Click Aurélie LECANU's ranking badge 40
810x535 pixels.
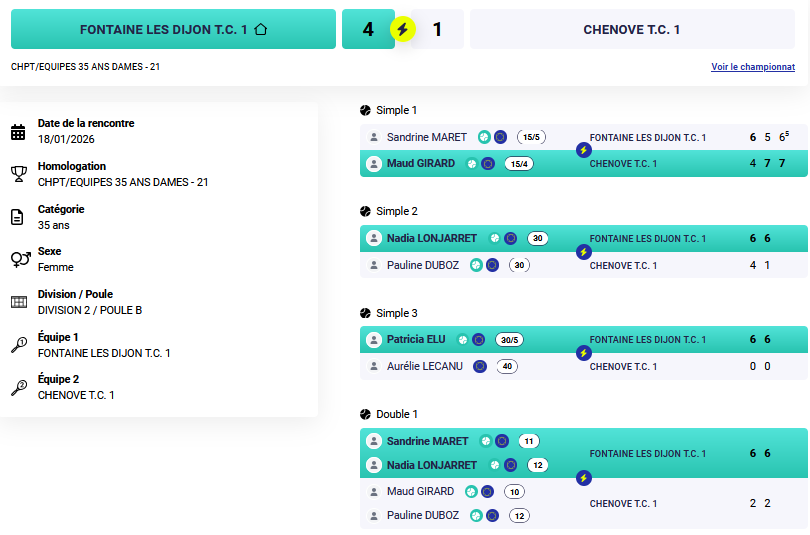[x=507, y=367]
